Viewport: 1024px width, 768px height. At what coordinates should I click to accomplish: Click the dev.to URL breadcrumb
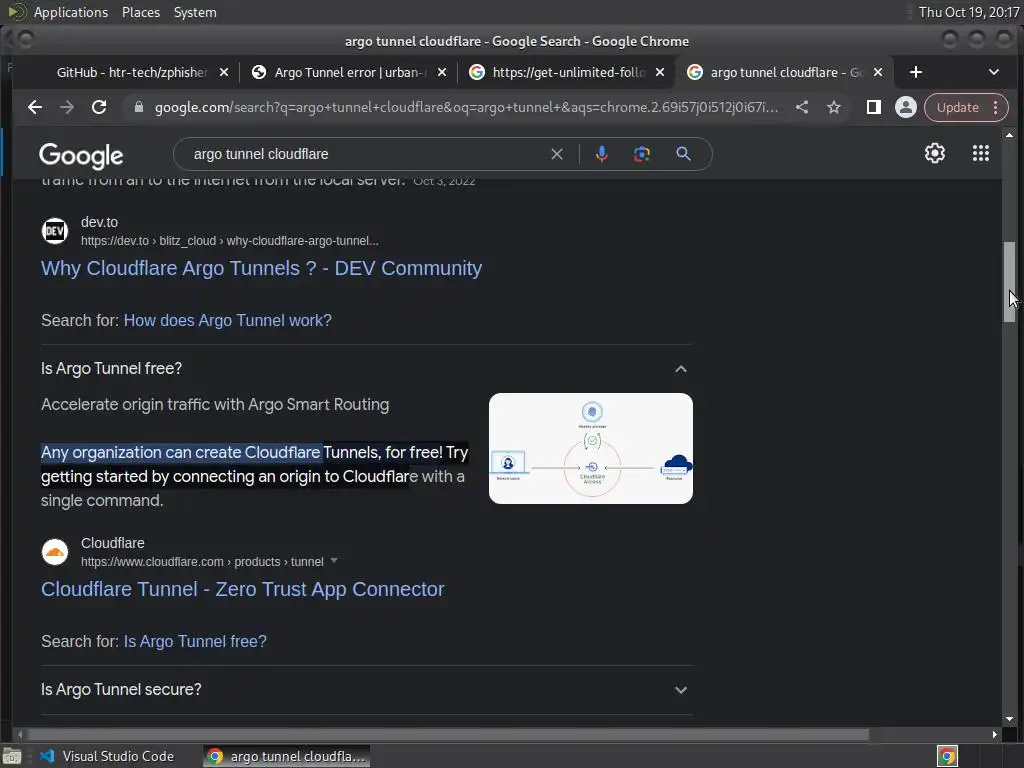(x=229, y=241)
